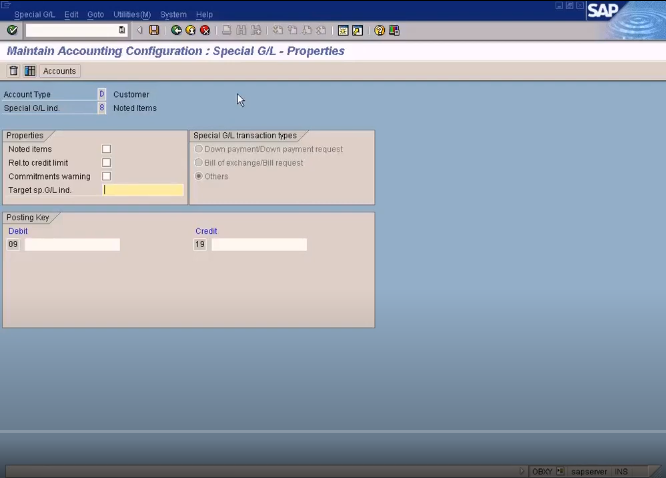Open the Special G/L menu
Screen dimensions: 666x478
click(x=34, y=14)
